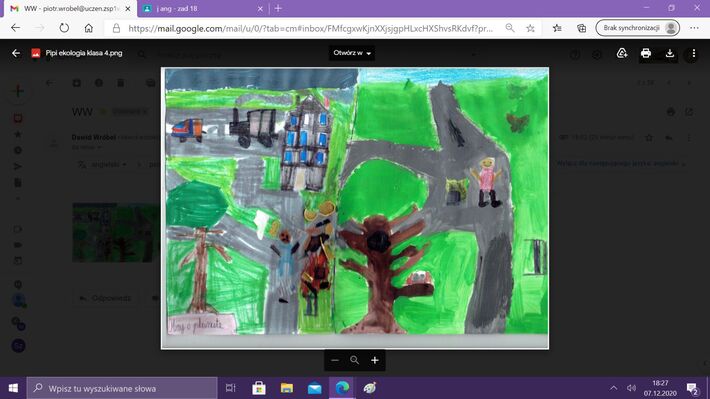The image size is (710, 399).
Task: Download the Pipi ekologia klasa 4.png file
Action: pyautogui.click(x=670, y=53)
